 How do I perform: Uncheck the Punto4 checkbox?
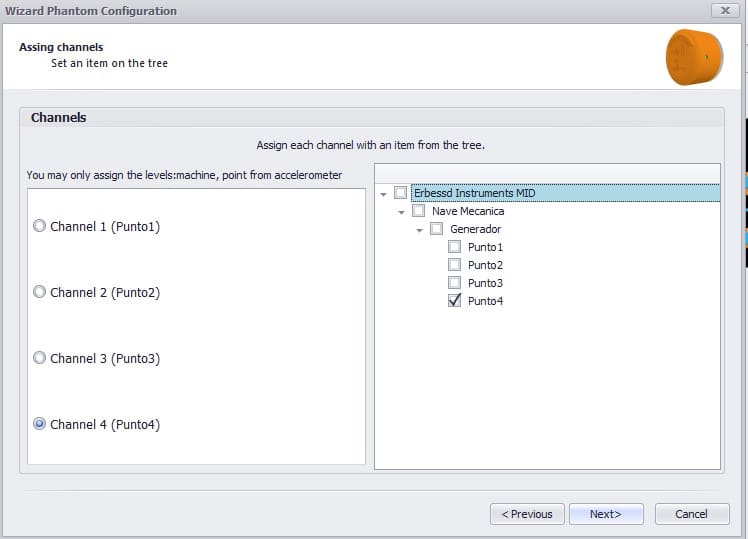[455, 301]
